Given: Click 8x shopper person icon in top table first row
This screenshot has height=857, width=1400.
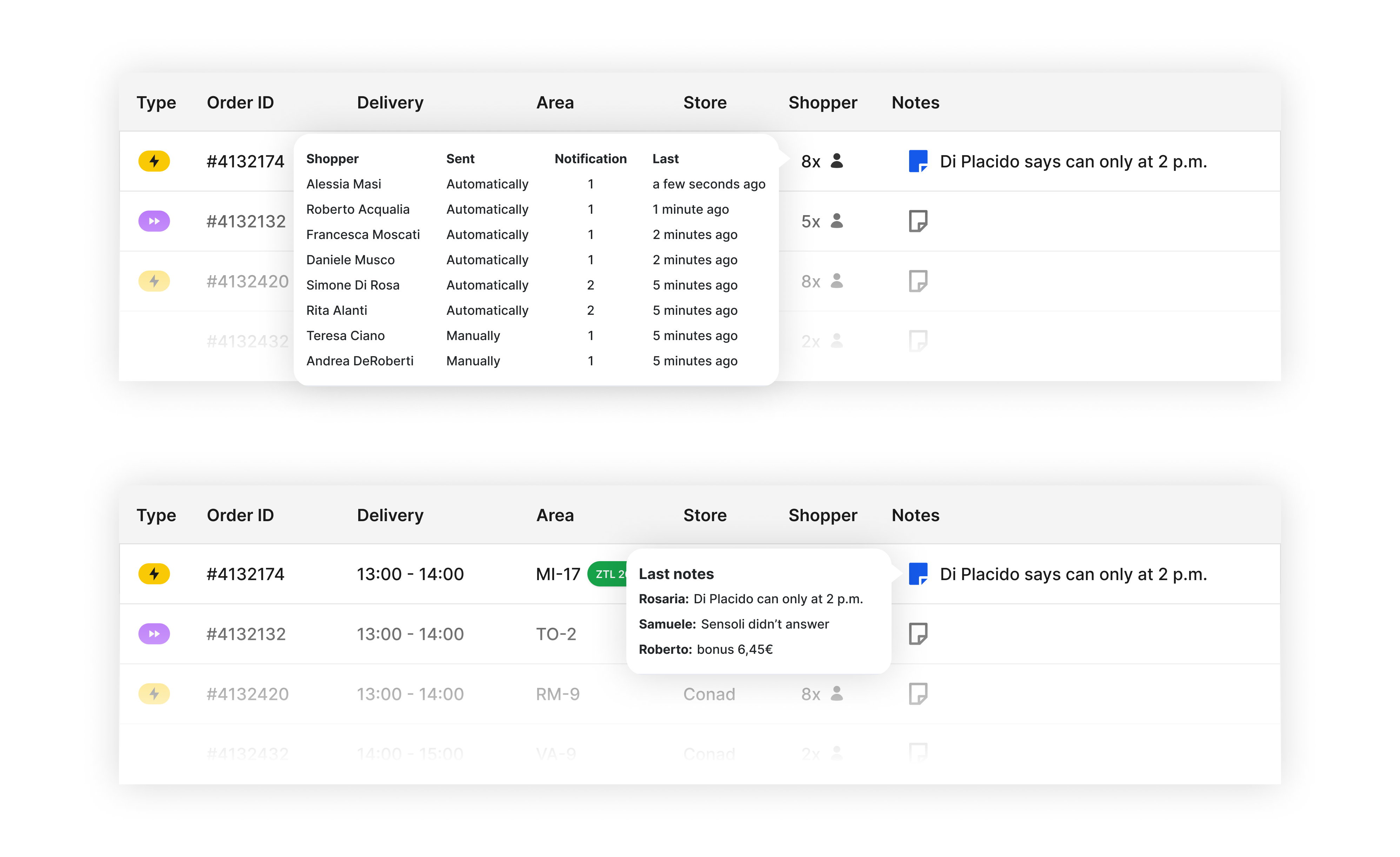Looking at the screenshot, I should click(836, 161).
